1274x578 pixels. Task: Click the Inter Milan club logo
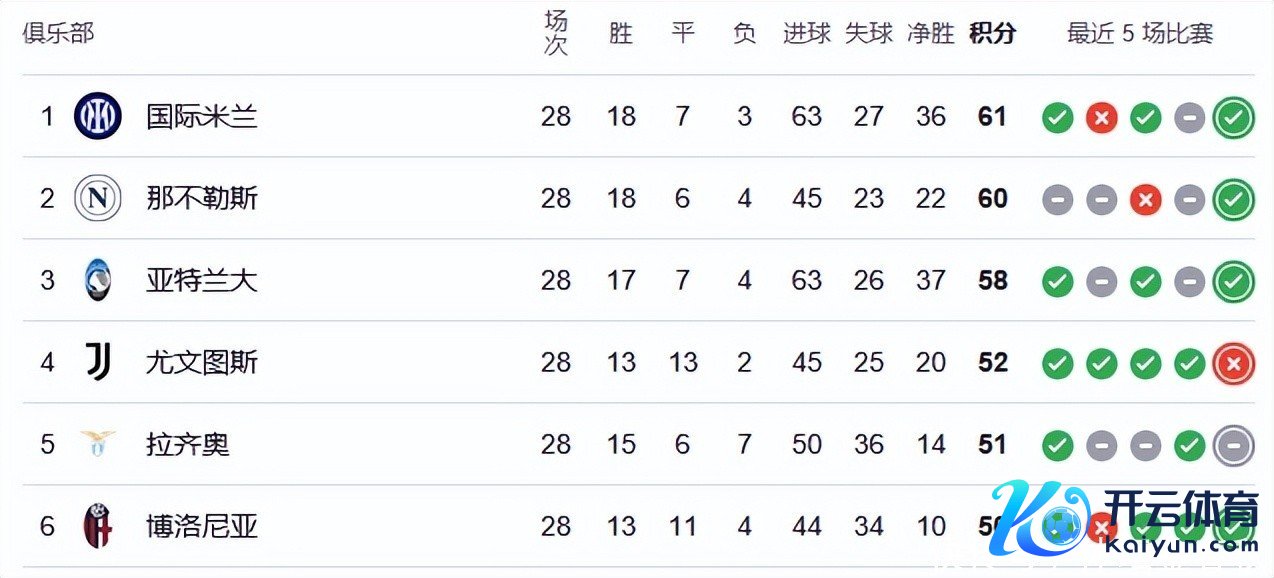point(98,116)
